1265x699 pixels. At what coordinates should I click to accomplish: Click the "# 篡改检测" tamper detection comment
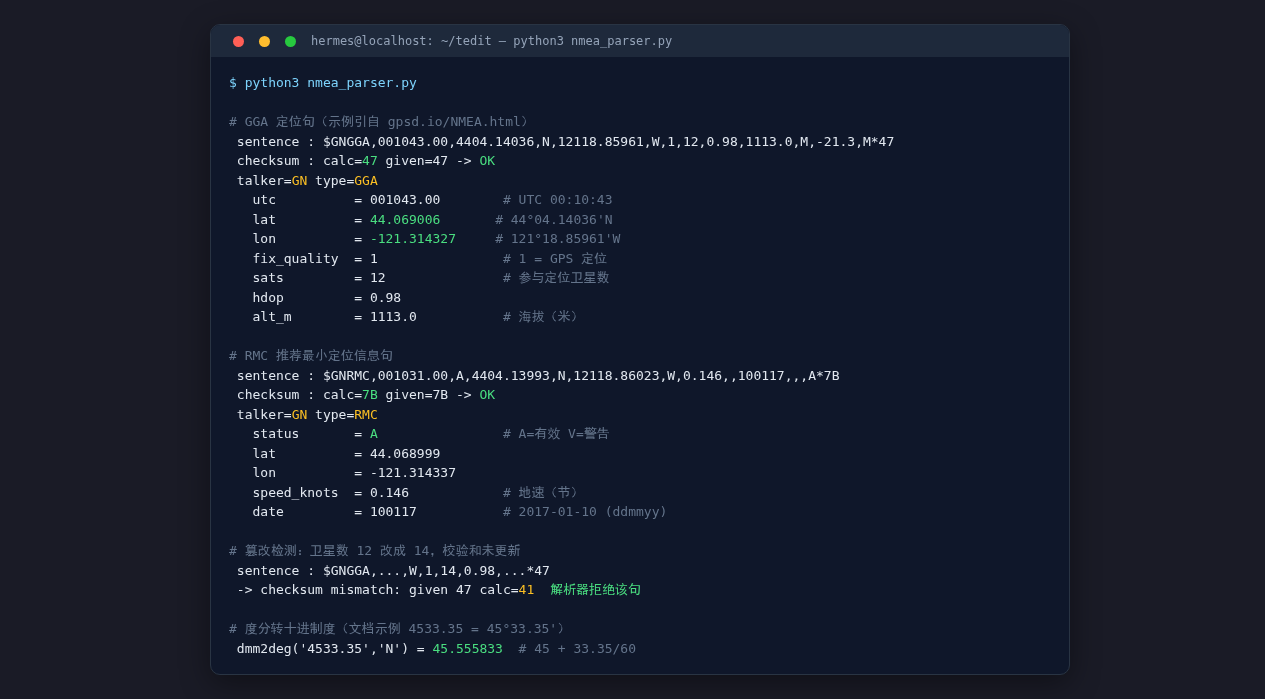pos(375,551)
